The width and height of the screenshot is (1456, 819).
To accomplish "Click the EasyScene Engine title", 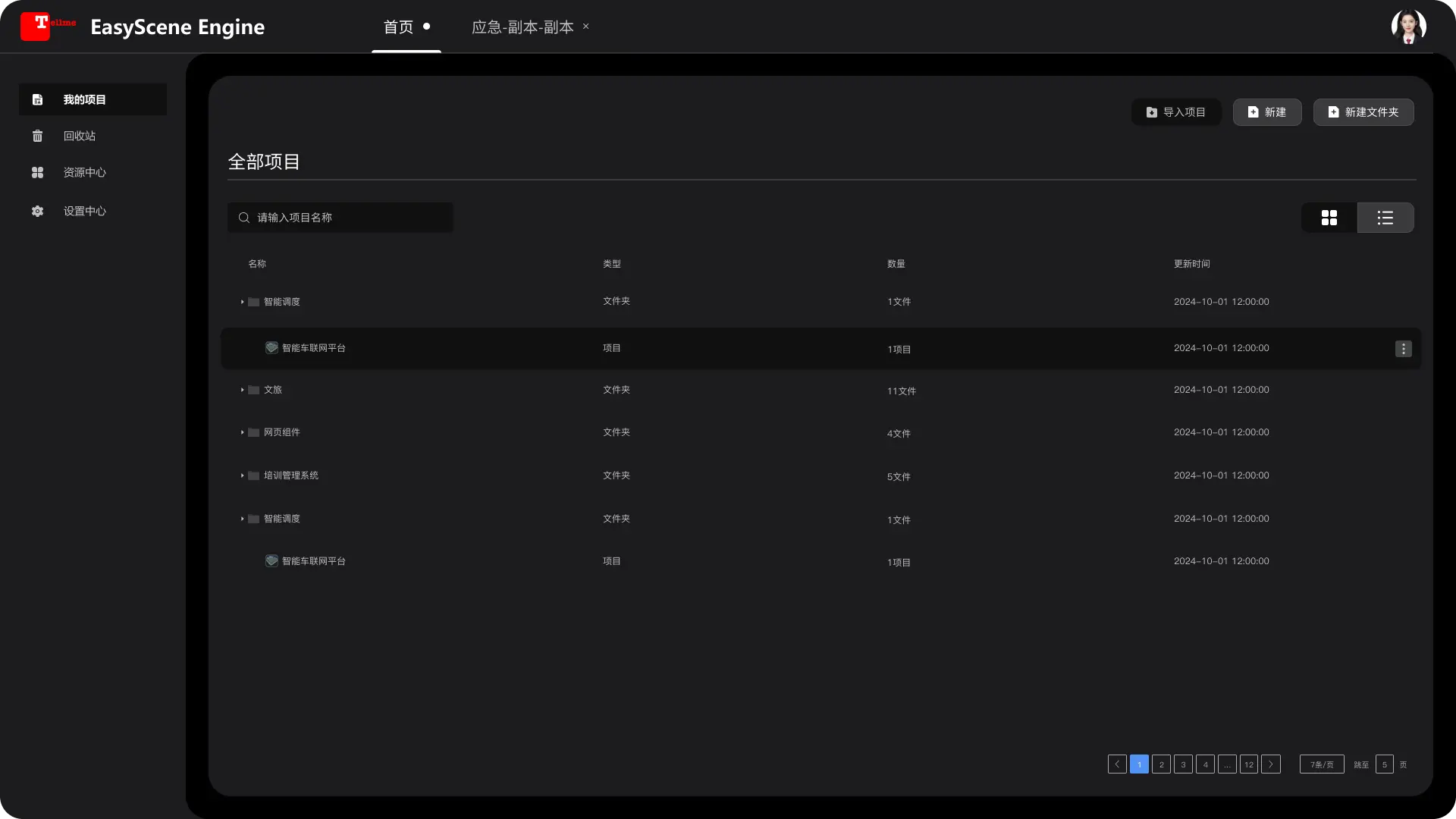I will point(177,27).
